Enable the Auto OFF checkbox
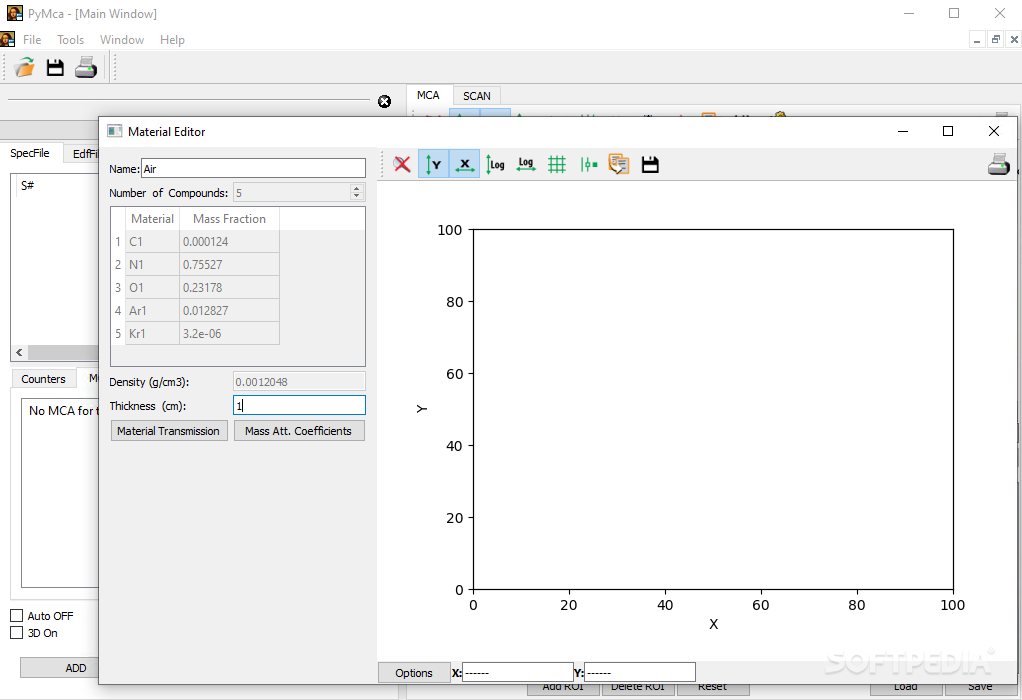Viewport: 1022px width, 700px height. tap(17, 615)
